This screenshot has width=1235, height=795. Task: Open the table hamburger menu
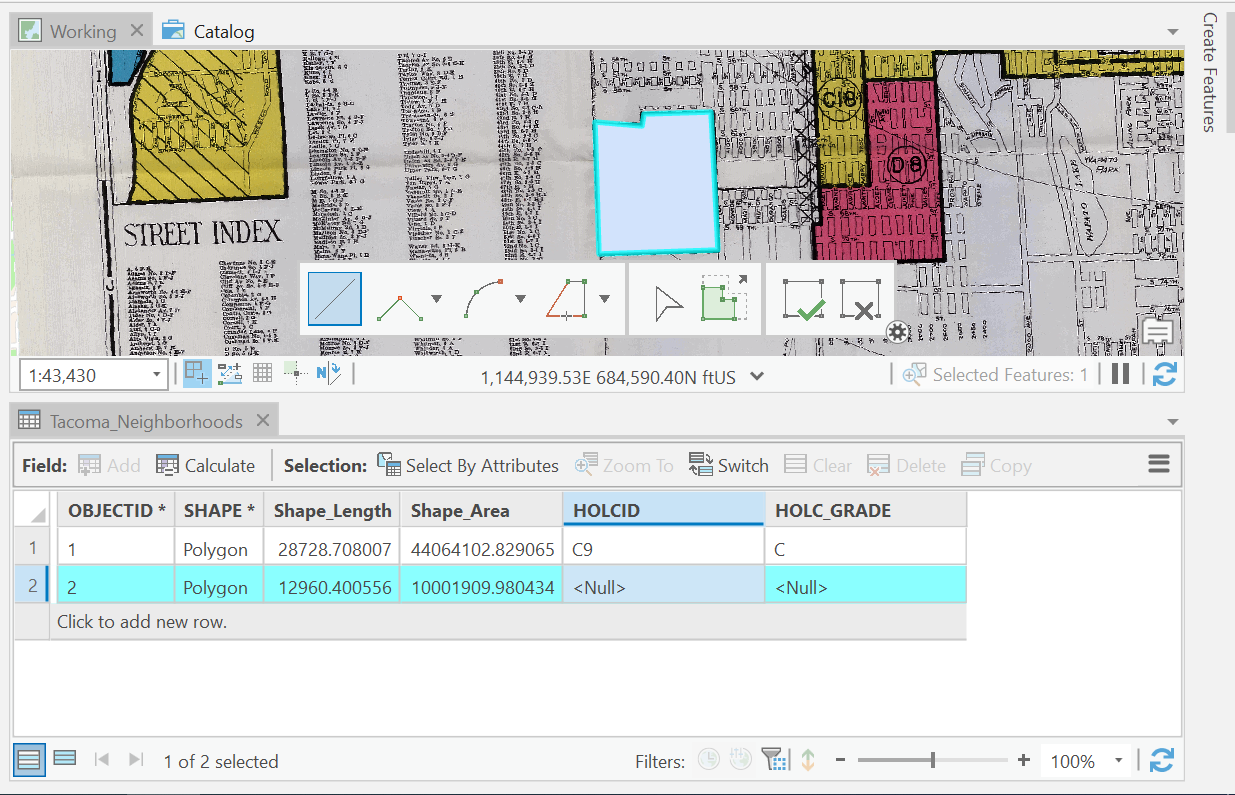click(1159, 464)
